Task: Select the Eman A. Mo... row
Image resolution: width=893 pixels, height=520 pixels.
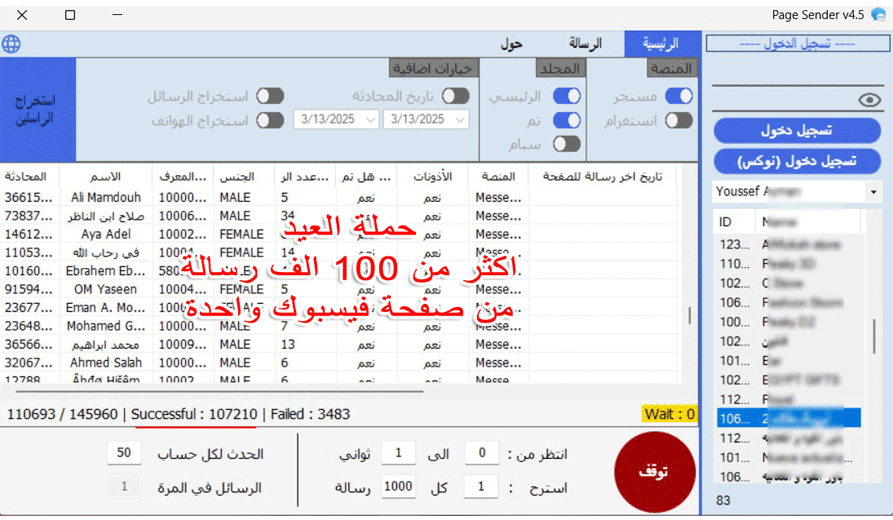Action: [x=339, y=308]
